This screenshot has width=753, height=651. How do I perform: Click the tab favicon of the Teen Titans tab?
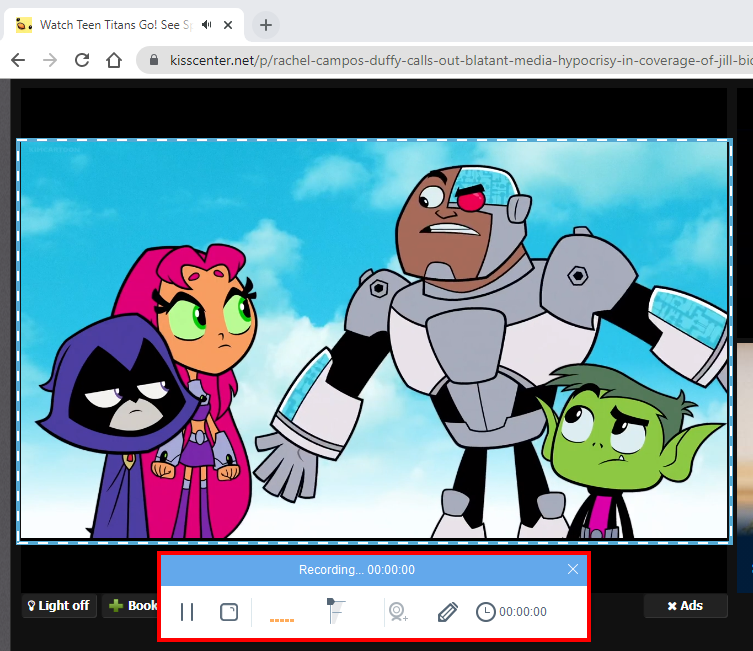pyautogui.click(x=24, y=24)
